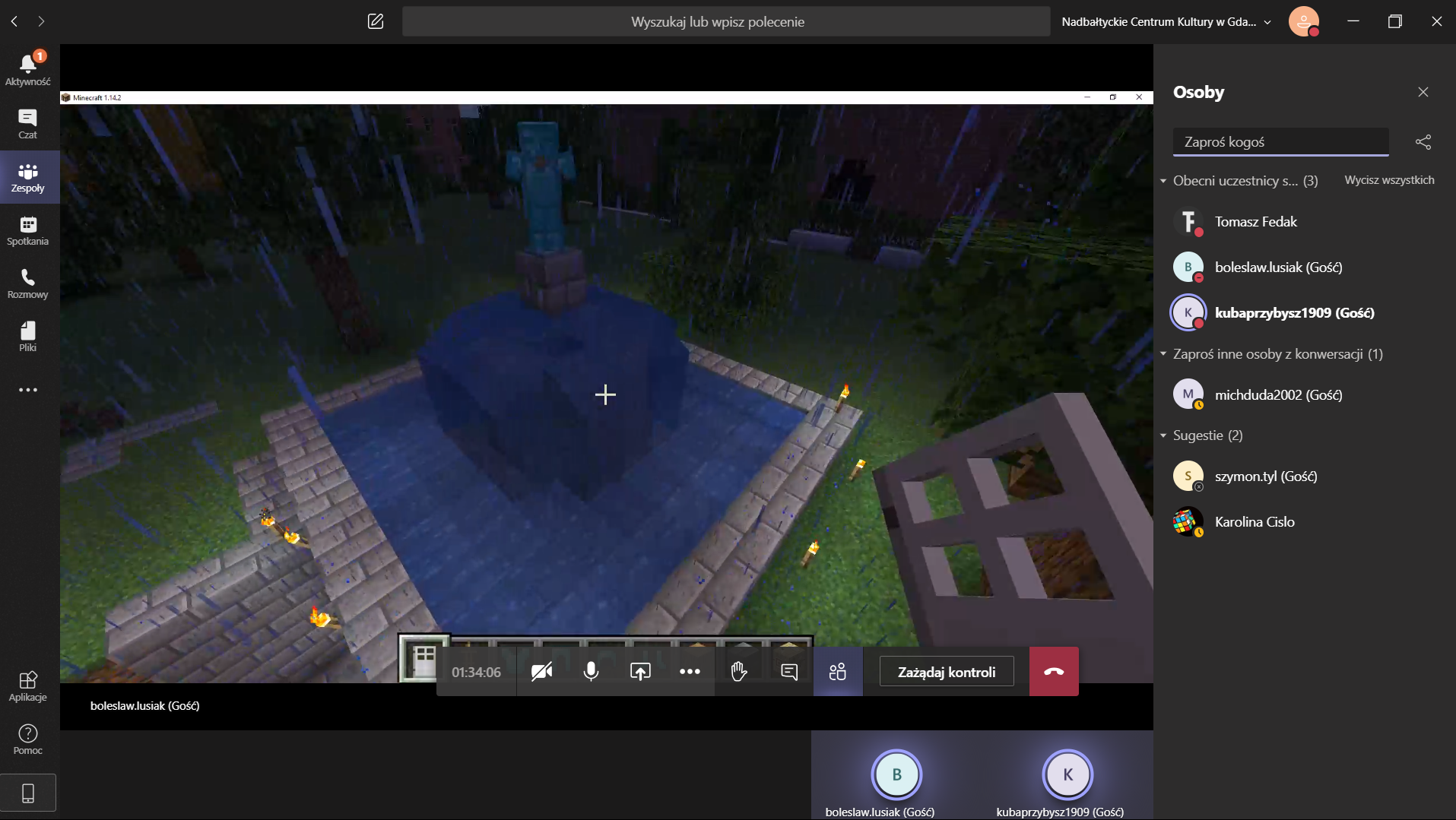
Task: Open the Zespoły teams section
Action: pyautogui.click(x=28, y=177)
